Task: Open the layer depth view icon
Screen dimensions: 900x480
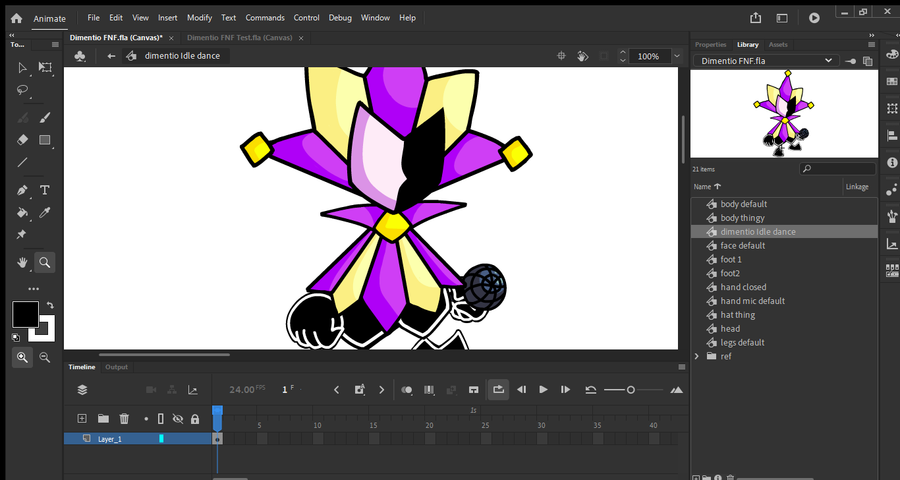Action: pyautogui.click(x=193, y=390)
